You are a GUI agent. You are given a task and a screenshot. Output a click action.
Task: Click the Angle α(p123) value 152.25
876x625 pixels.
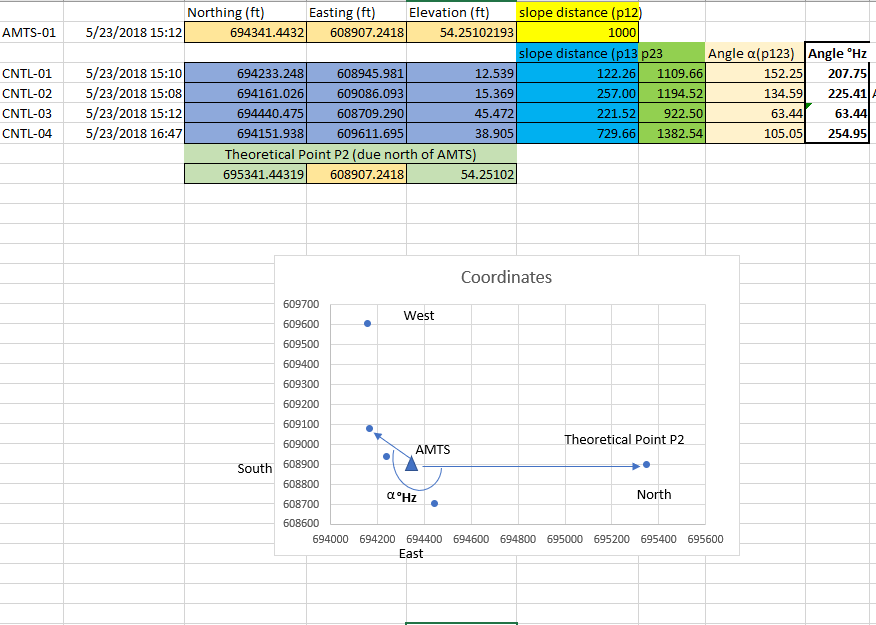point(755,73)
